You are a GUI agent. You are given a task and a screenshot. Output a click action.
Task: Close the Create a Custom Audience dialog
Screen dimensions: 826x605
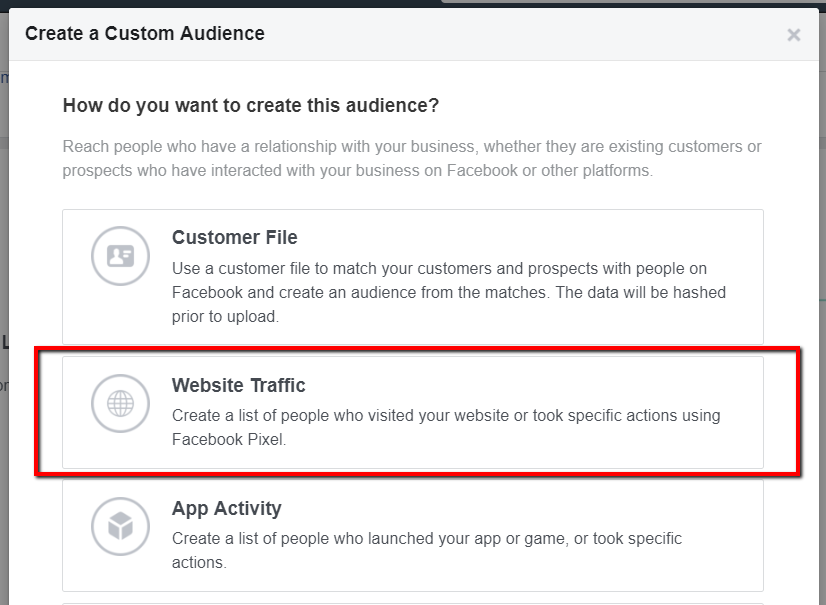(794, 35)
